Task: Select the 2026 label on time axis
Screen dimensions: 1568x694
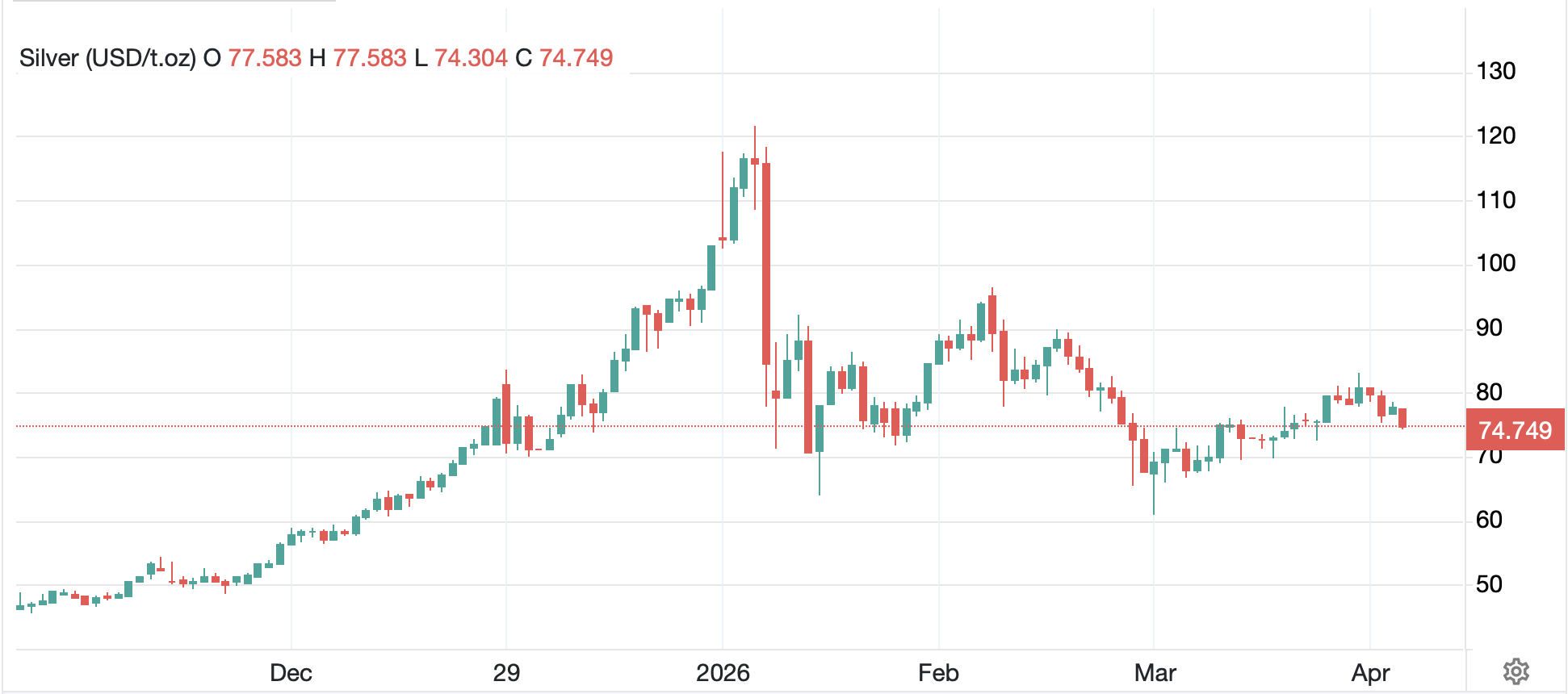Action: (723, 672)
